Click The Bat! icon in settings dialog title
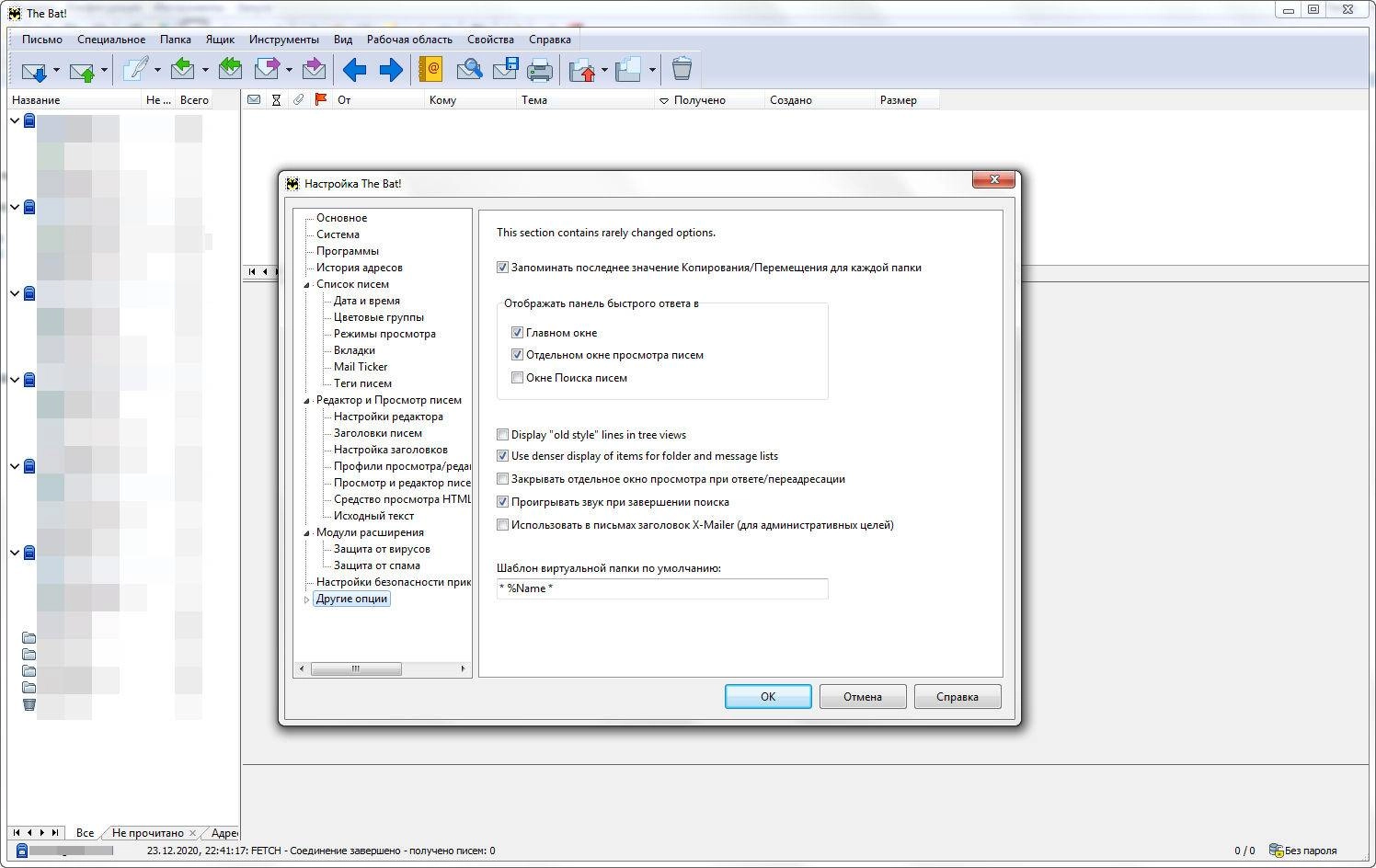 pos(292,184)
